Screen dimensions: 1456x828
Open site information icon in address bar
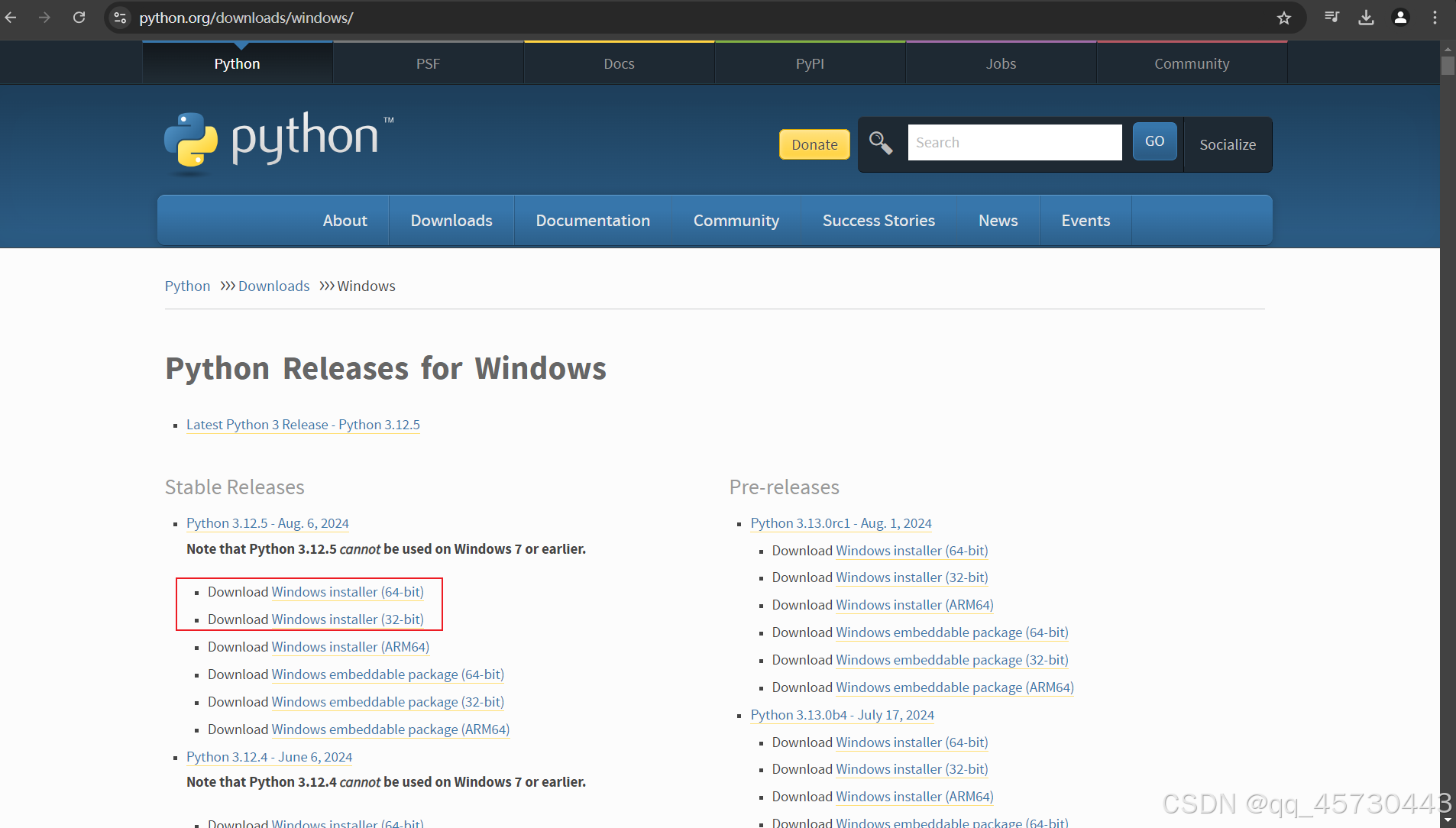(x=120, y=18)
